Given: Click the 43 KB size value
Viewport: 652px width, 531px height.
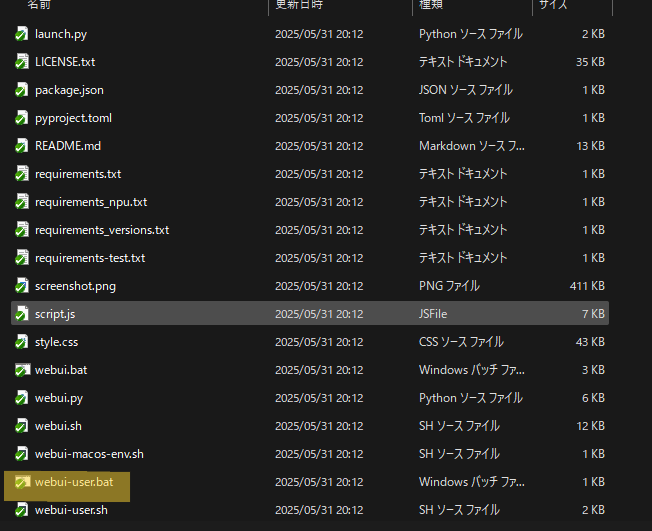Looking at the screenshot, I should click(x=590, y=342).
